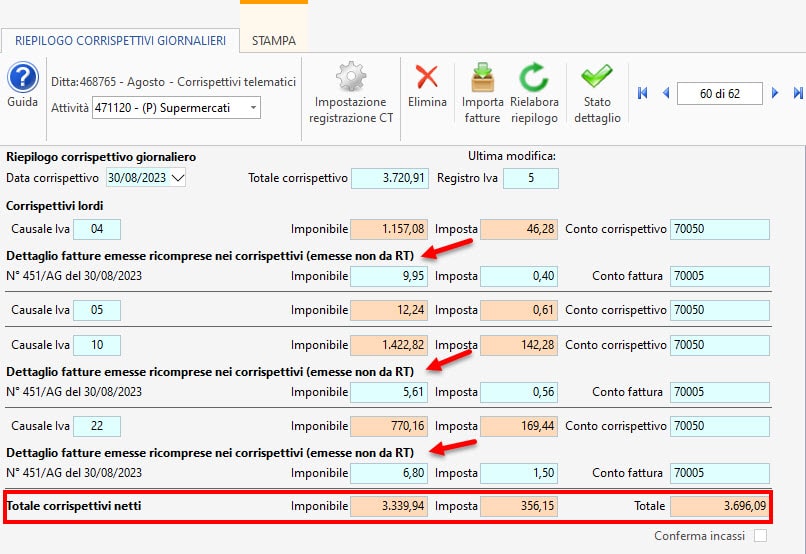Click the Registro Iva field
This screenshot has height=554, width=806.
(530, 178)
